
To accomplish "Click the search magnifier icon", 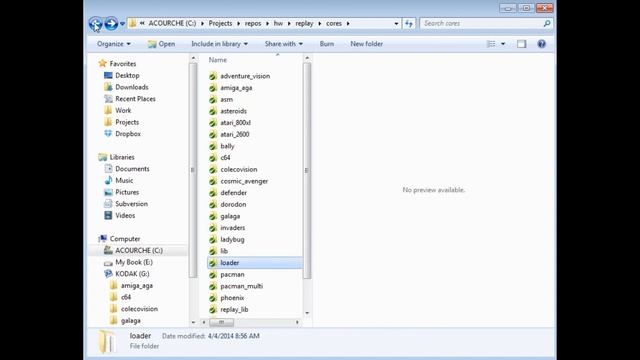I will [x=547, y=24].
